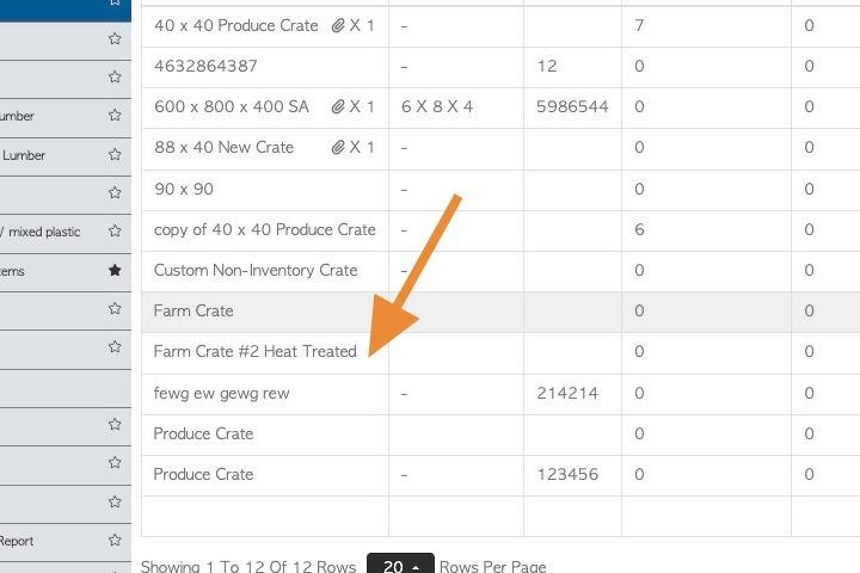Viewport: 860px width, 573px height.
Task: Star the Lumber sidebar item
Action: coord(115,154)
